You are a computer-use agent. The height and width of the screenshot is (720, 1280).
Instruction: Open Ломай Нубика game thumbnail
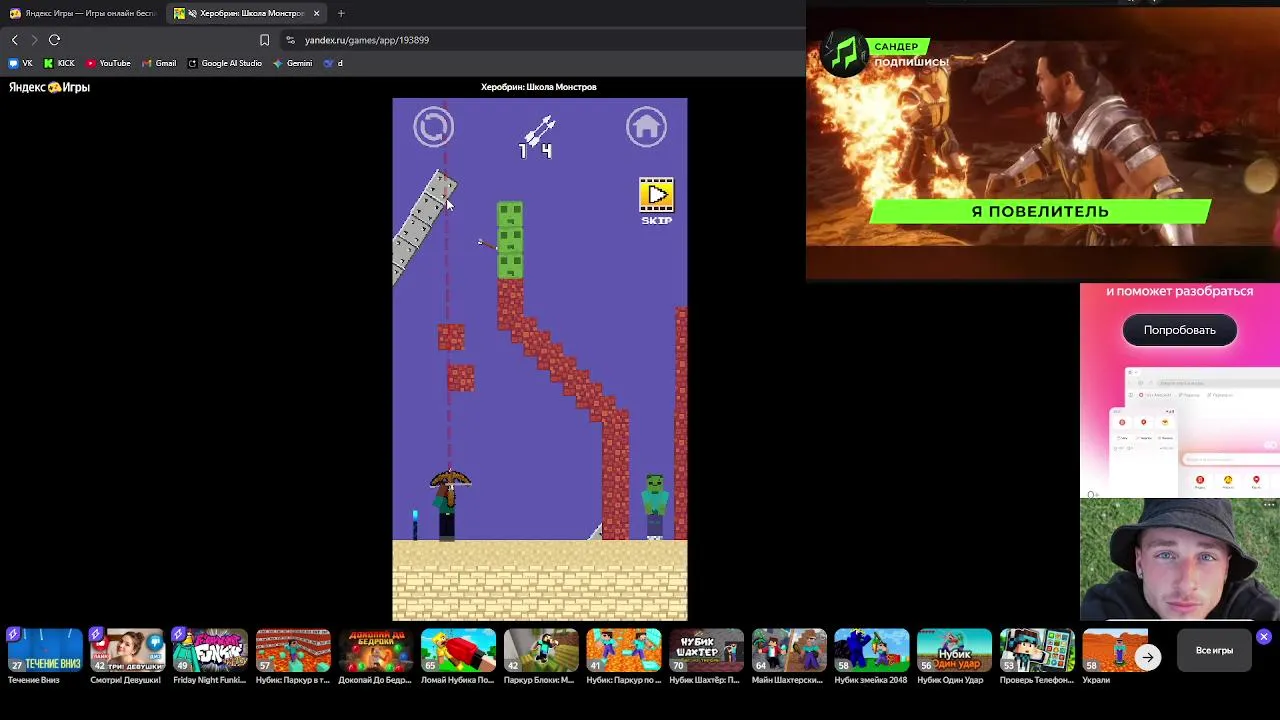click(x=458, y=651)
